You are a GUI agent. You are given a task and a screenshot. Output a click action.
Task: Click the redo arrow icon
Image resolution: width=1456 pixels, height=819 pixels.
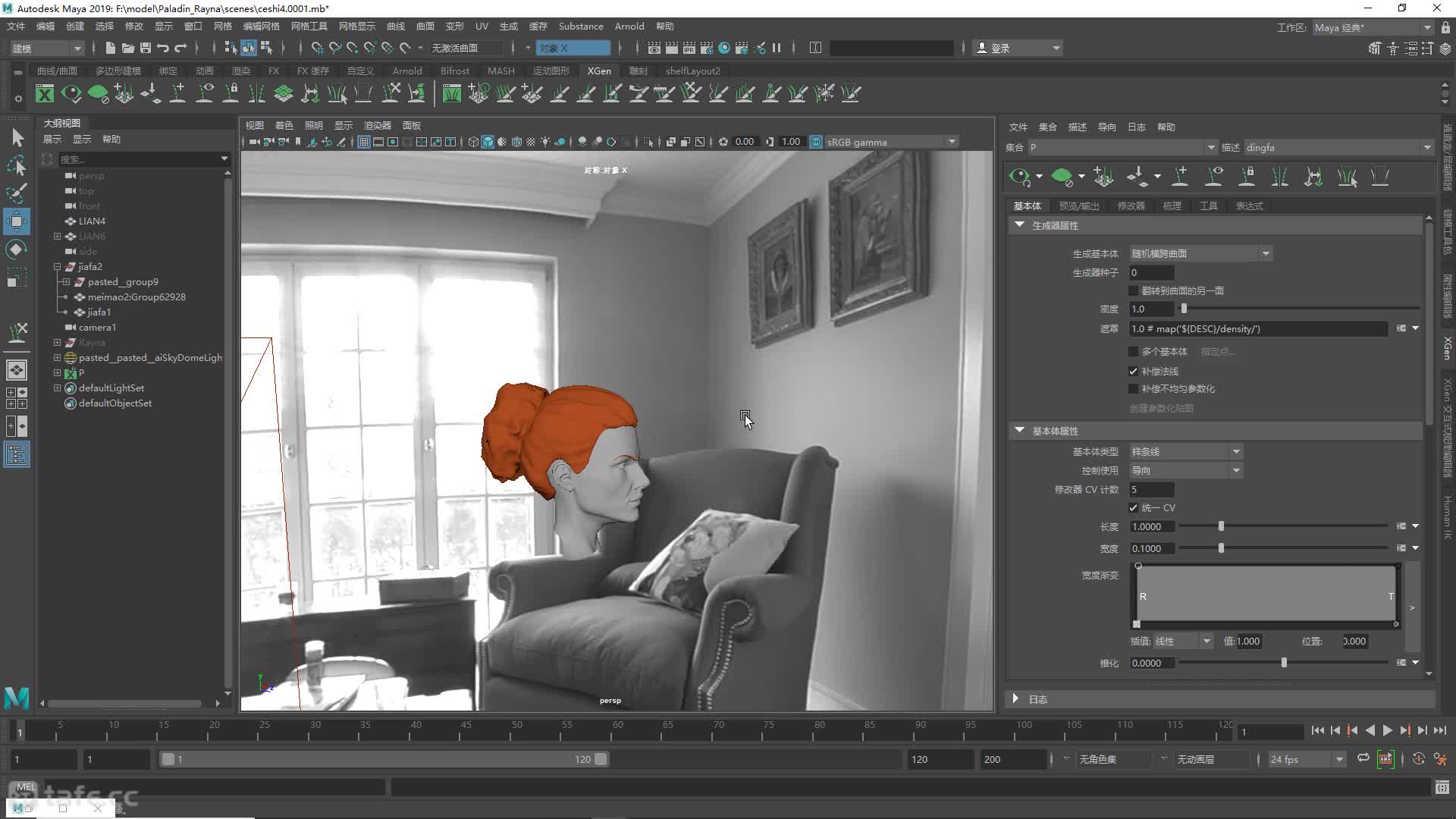tap(180, 48)
